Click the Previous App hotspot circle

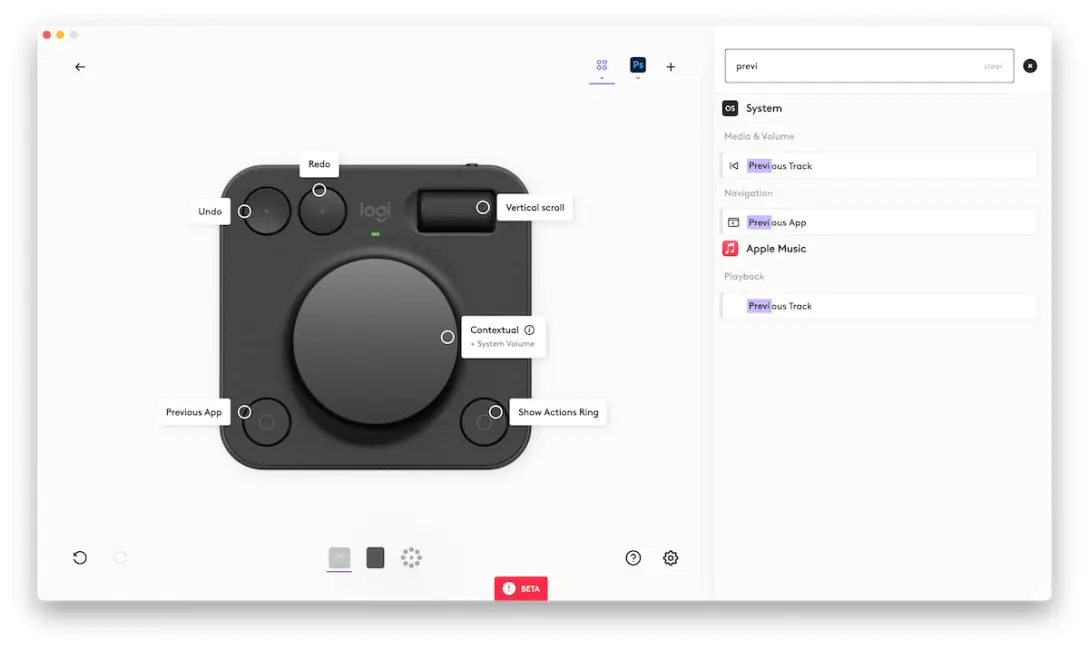pos(244,412)
